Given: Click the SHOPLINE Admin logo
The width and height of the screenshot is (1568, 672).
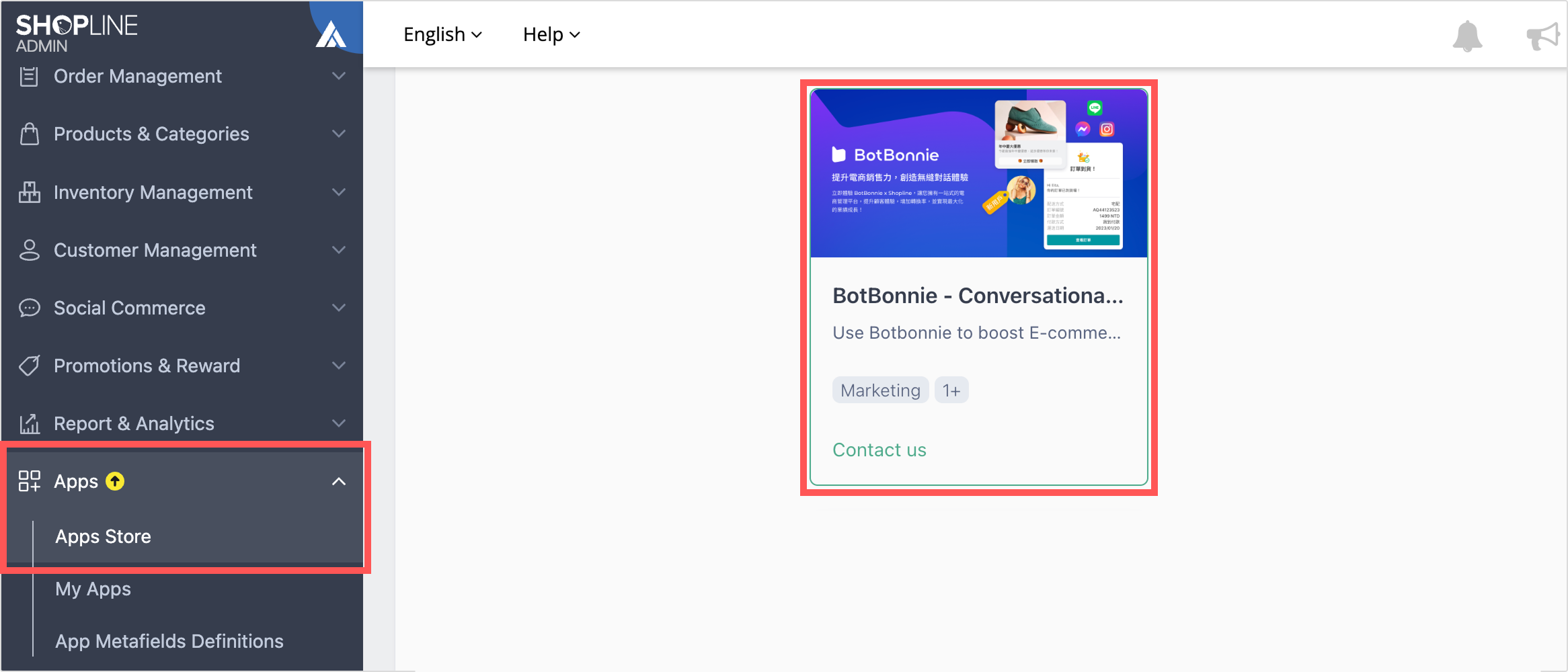Looking at the screenshot, I should point(77,34).
